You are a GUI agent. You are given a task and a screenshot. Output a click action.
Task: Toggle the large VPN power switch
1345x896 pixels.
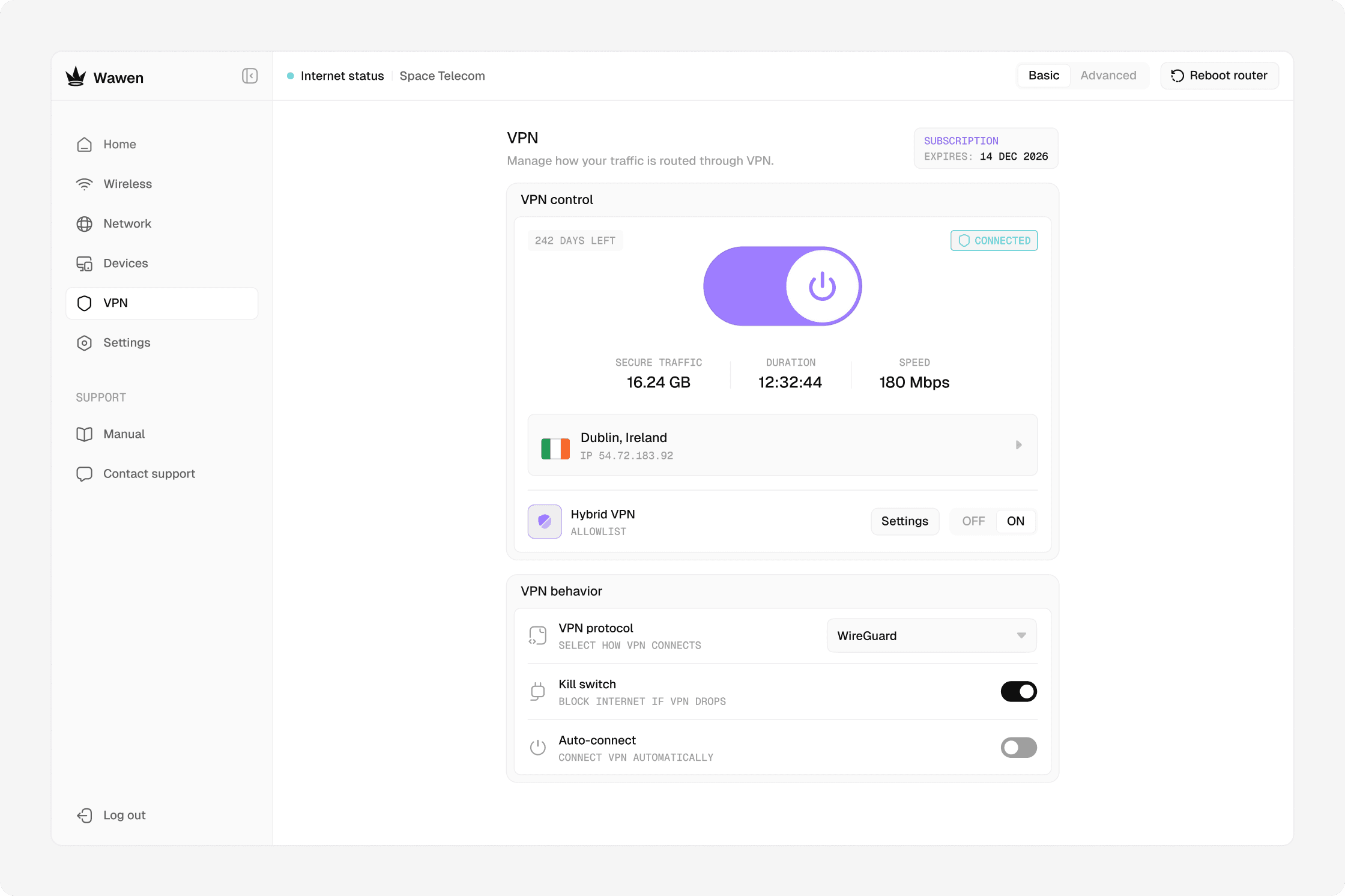[x=782, y=286]
